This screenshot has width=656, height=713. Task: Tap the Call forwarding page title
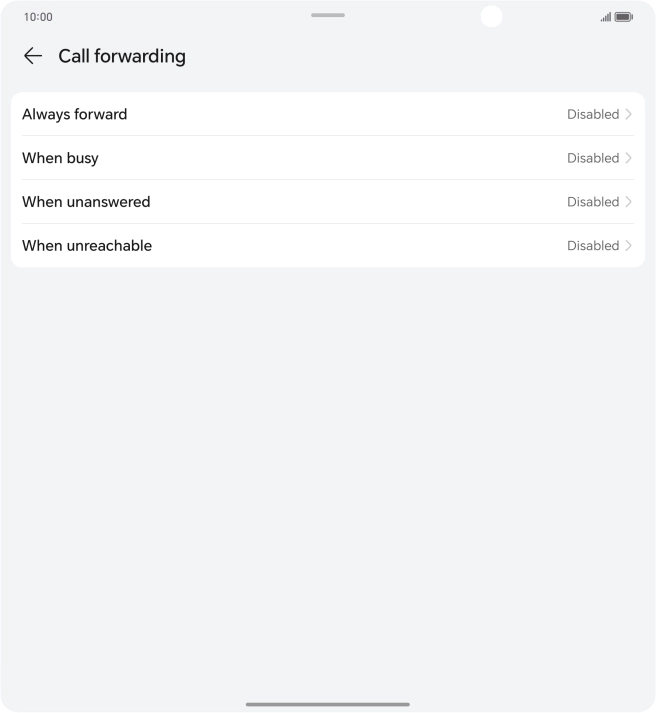122,56
